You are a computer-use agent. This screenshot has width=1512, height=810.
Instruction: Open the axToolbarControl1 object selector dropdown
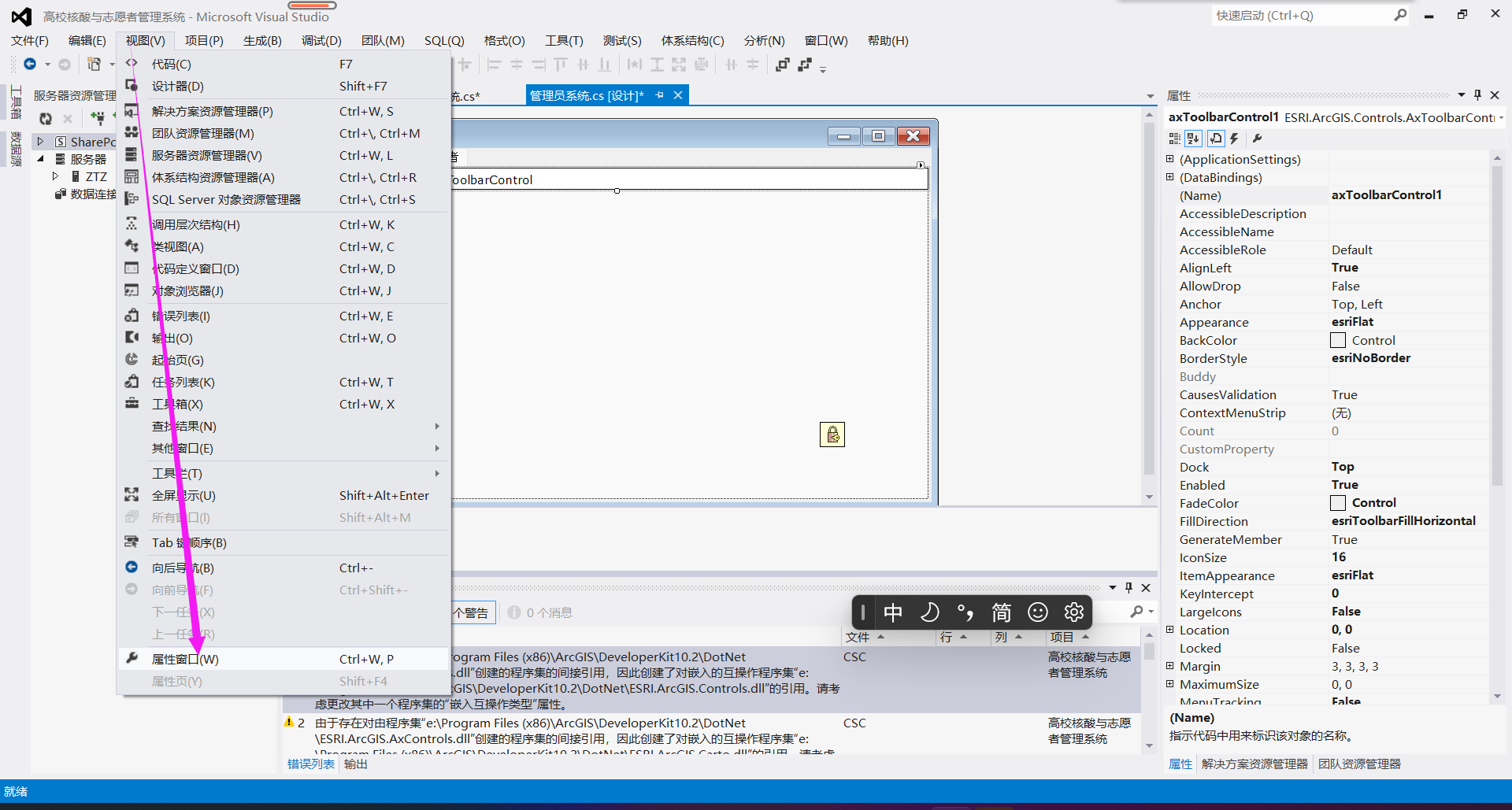click(x=1502, y=117)
